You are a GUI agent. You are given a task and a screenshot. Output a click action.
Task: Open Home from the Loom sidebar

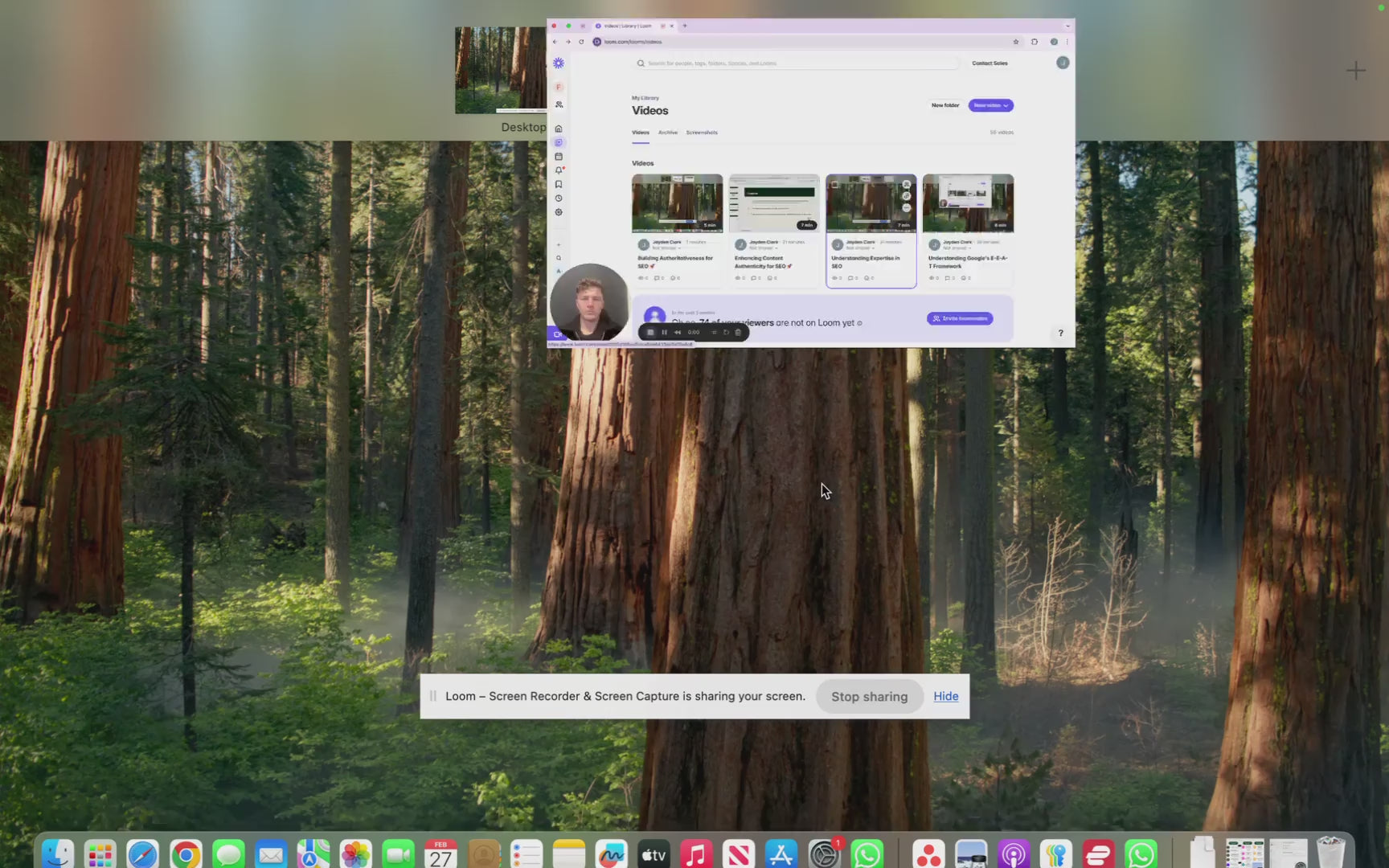tap(559, 129)
